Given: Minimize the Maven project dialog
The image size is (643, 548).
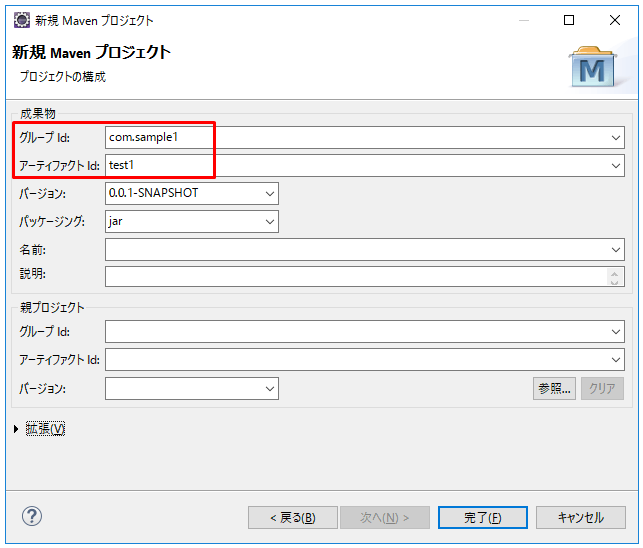Looking at the screenshot, I should coord(524,20).
